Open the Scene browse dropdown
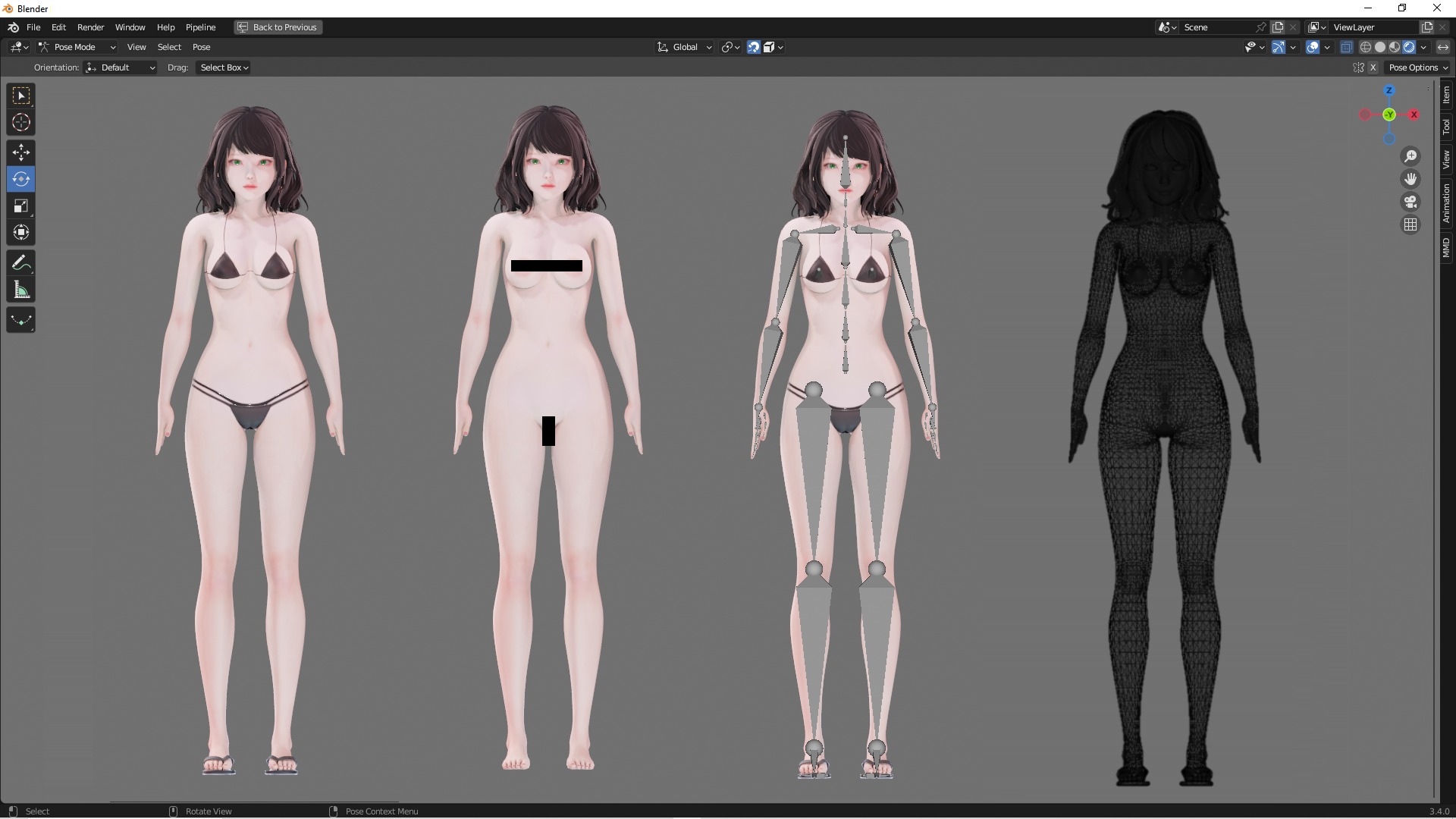This screenshot has width=1456, height=819. 1168,27
